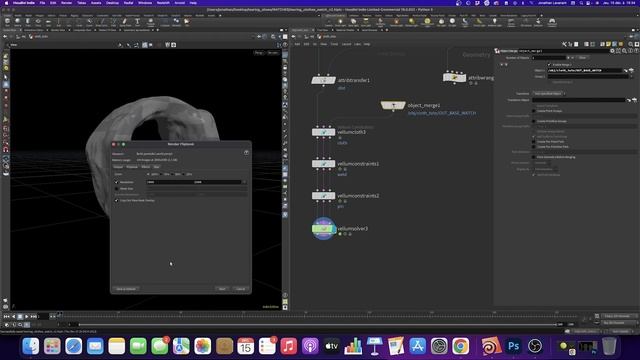The height and width of the screenshot is (360, 640).
Task: Open node chooser for Object 1
Action: [631, 71]
